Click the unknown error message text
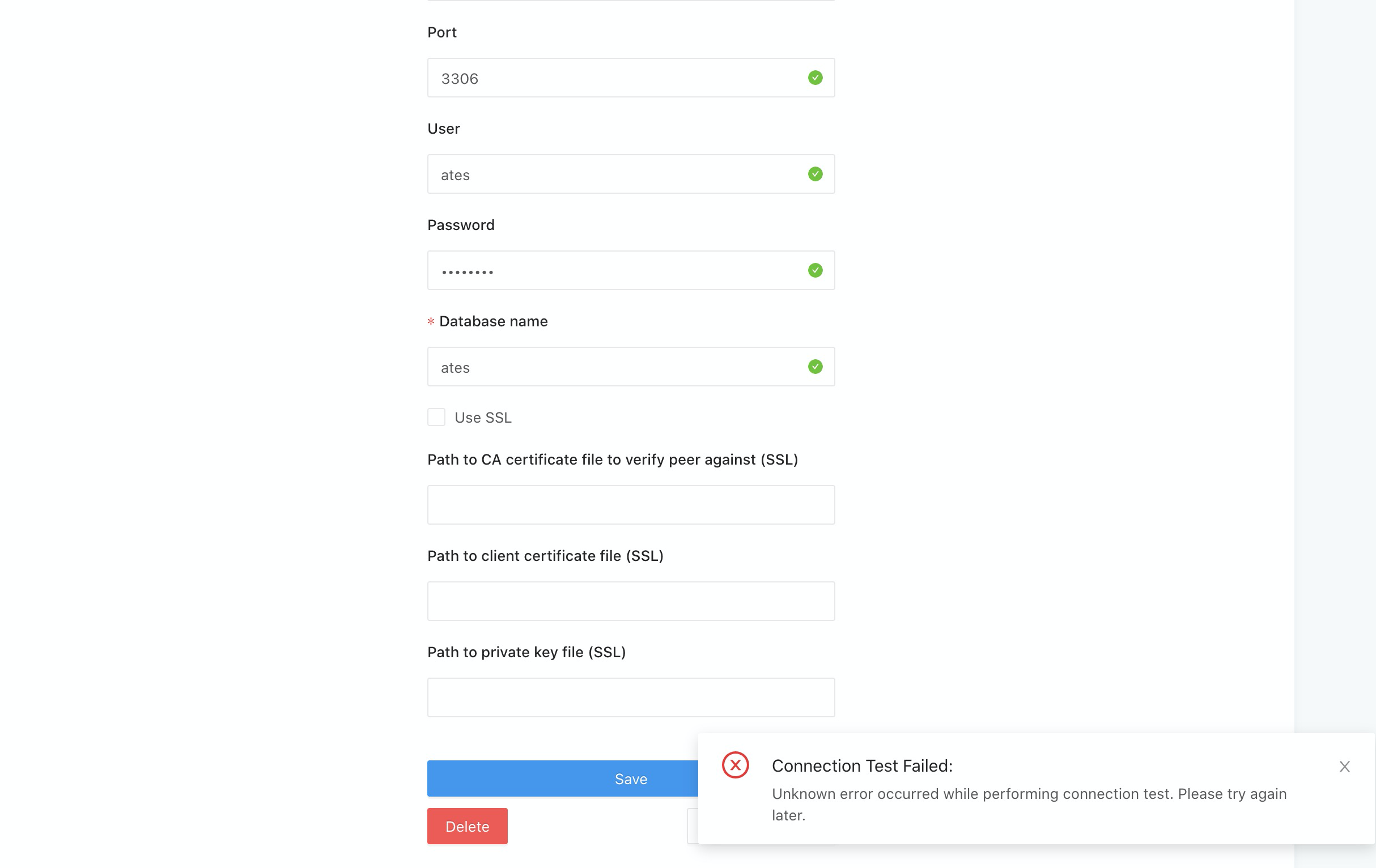The width and height of the screenshot is (1376, 868). [1029, 794]
